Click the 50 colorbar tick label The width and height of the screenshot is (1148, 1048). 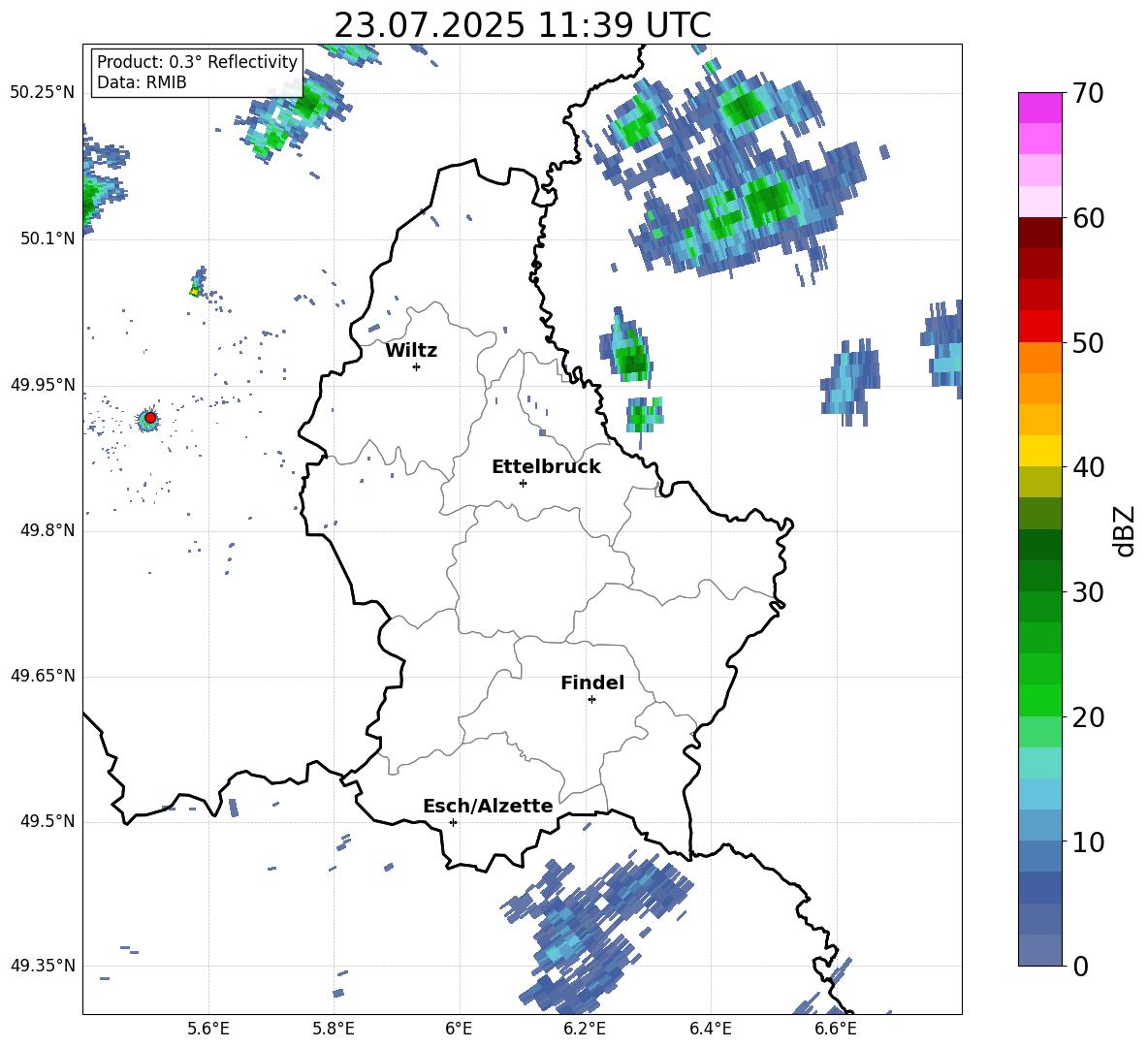coord(1088,342)
